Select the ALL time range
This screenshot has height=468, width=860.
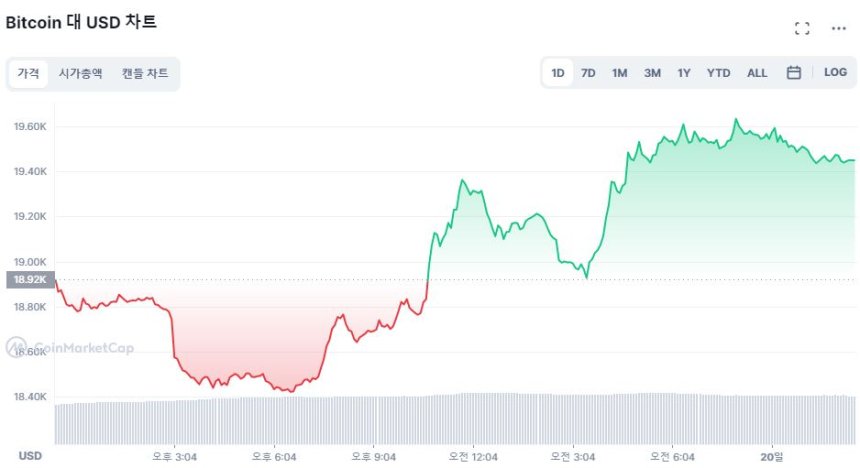757,73
